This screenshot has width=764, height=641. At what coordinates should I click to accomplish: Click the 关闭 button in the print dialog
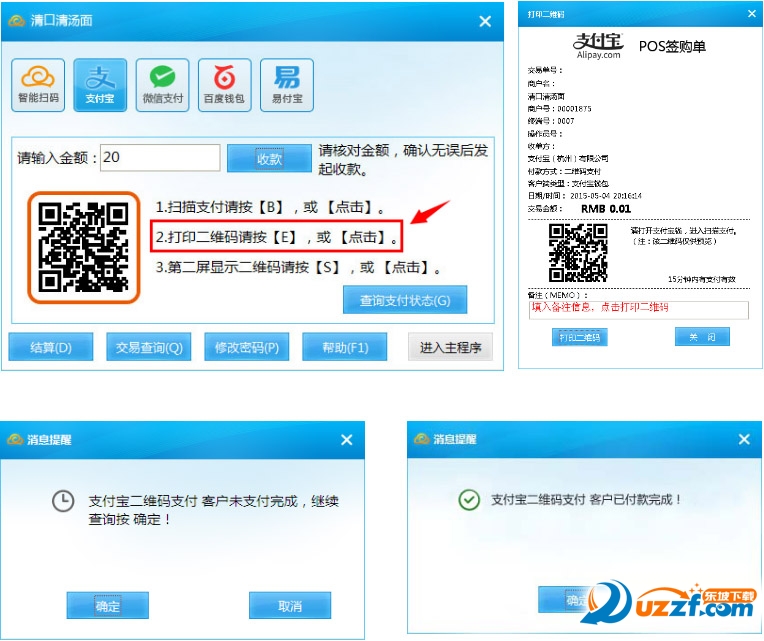[702, 337]
